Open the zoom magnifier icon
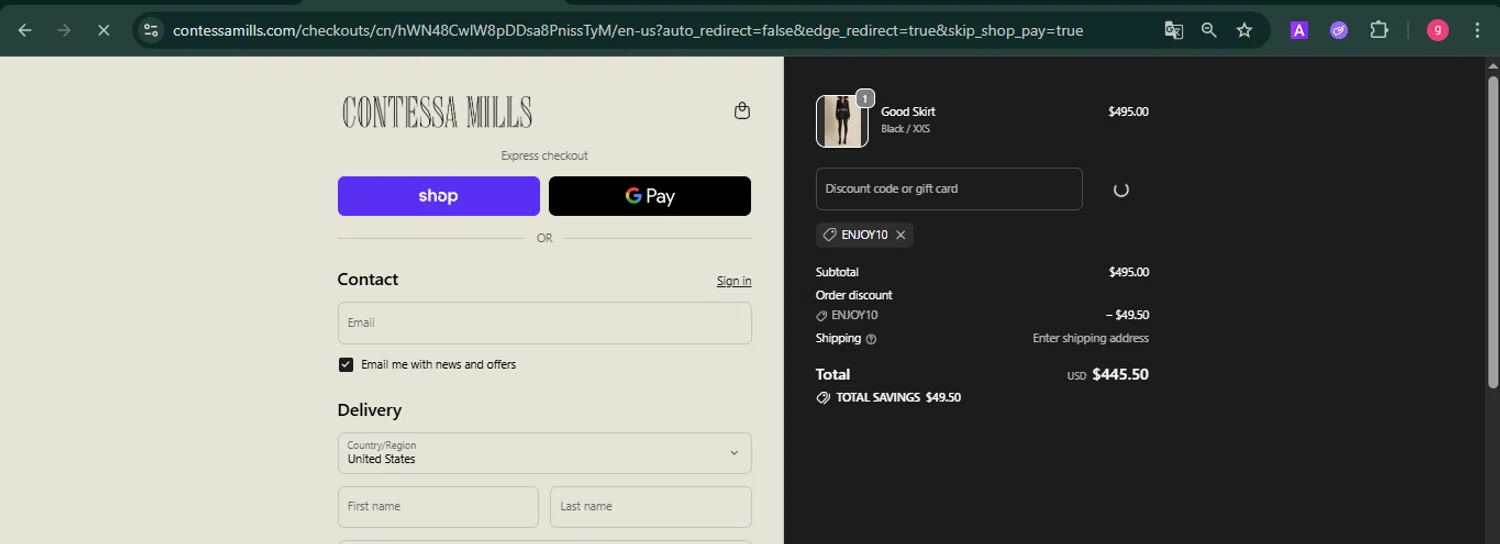The image size is (1500, 544). [1209, 30]
